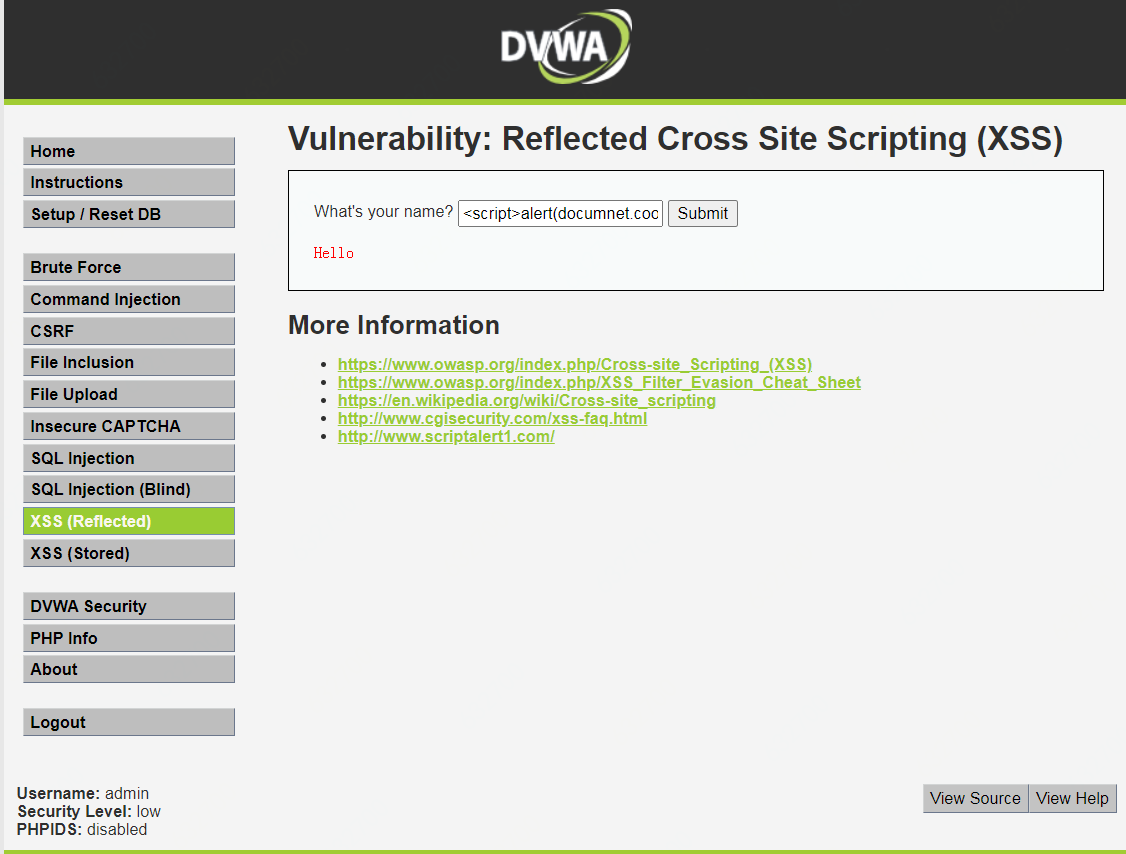The image size is (1126, 854).
Task: Open the Home menu item
Action: [129, 152]
